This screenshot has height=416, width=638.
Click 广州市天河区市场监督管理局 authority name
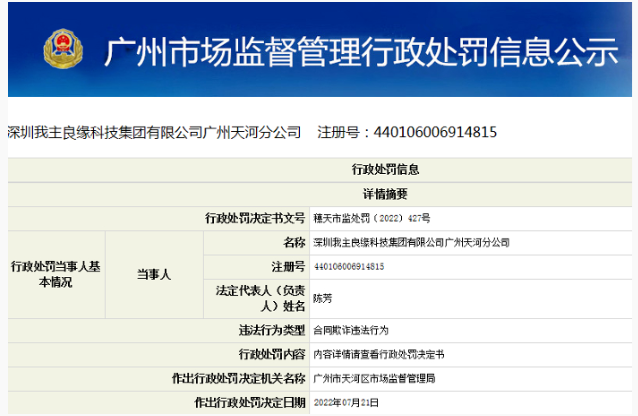click(x=374, y=378)
